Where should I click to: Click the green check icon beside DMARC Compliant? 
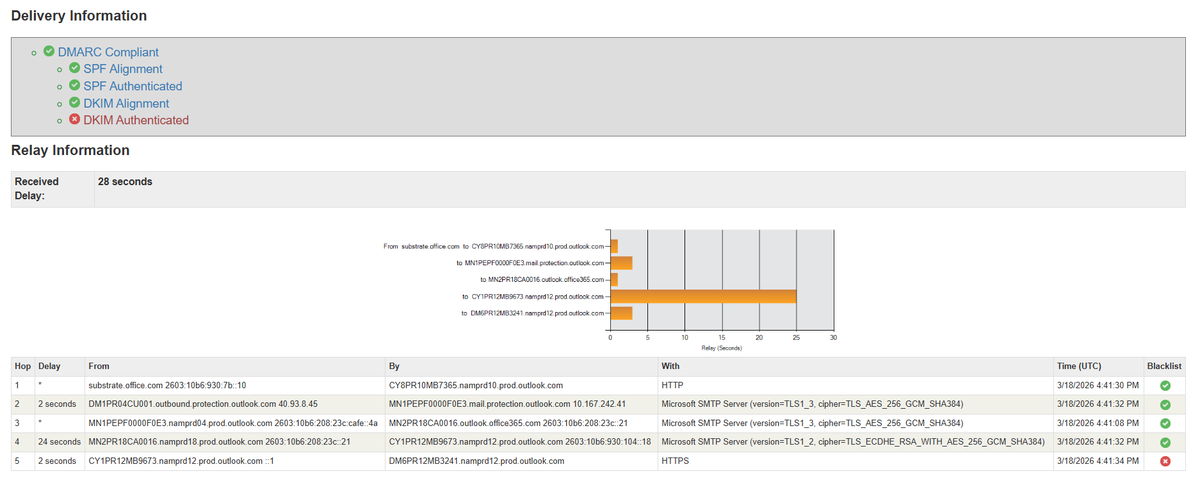pyautogui.click(x=49, y=52)
